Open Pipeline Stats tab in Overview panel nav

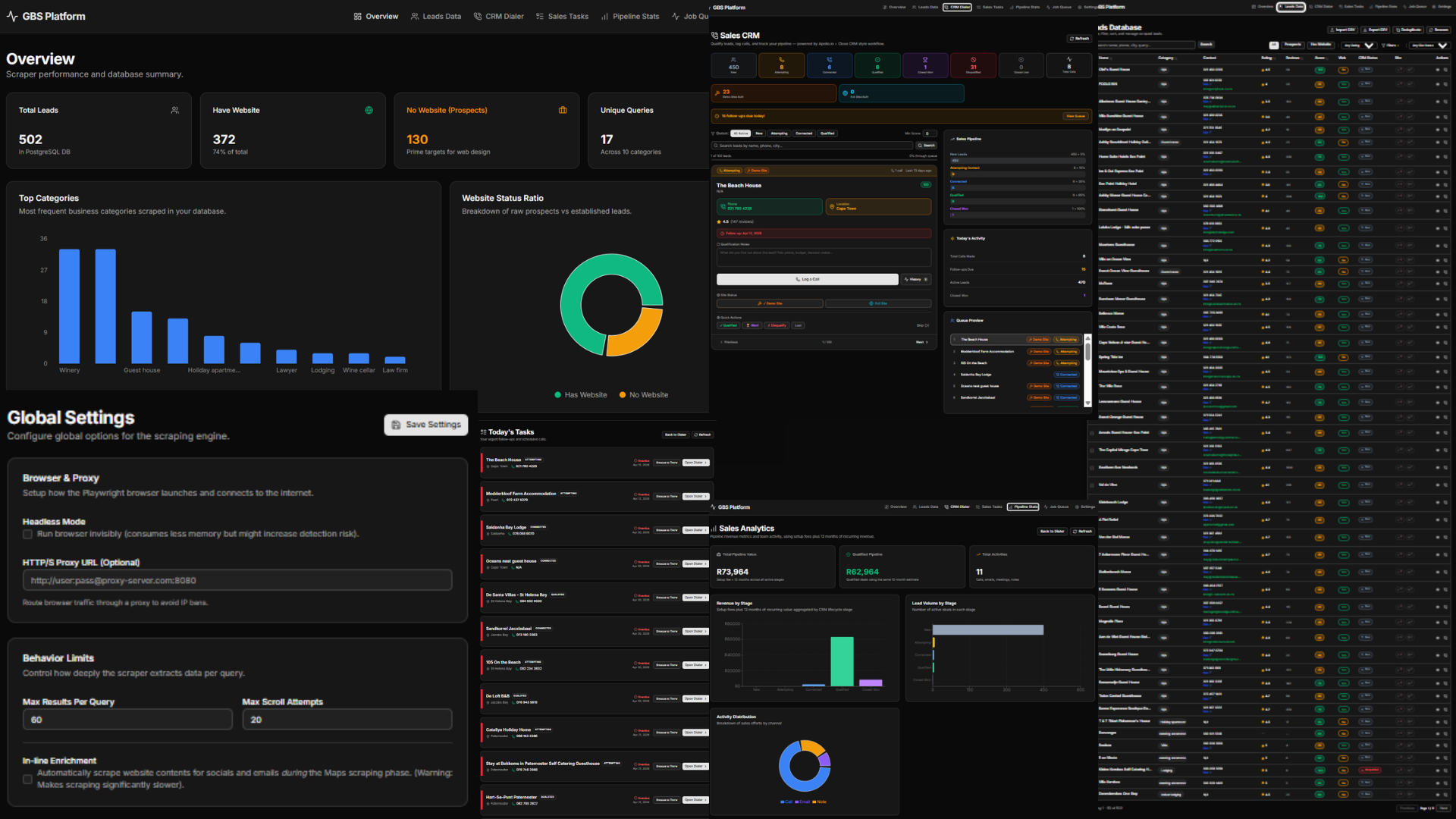[x=630, y=16]
